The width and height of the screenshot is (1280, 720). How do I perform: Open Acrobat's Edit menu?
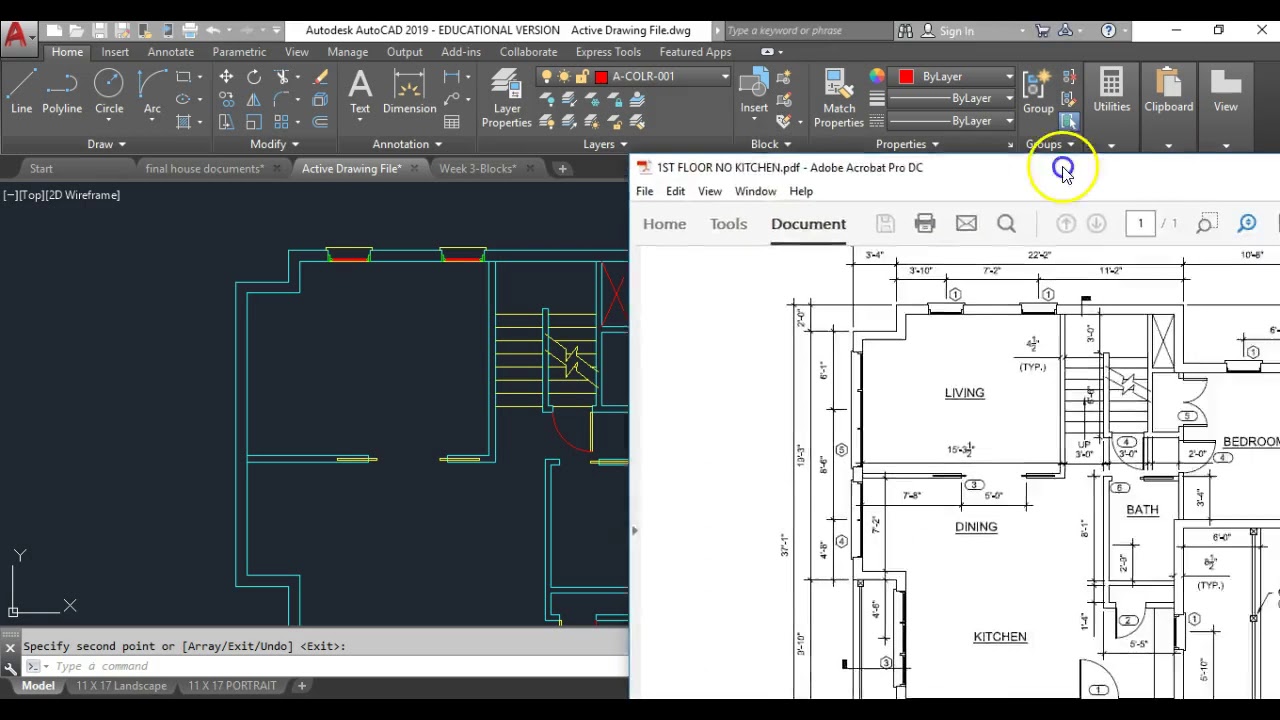[676, 191]
